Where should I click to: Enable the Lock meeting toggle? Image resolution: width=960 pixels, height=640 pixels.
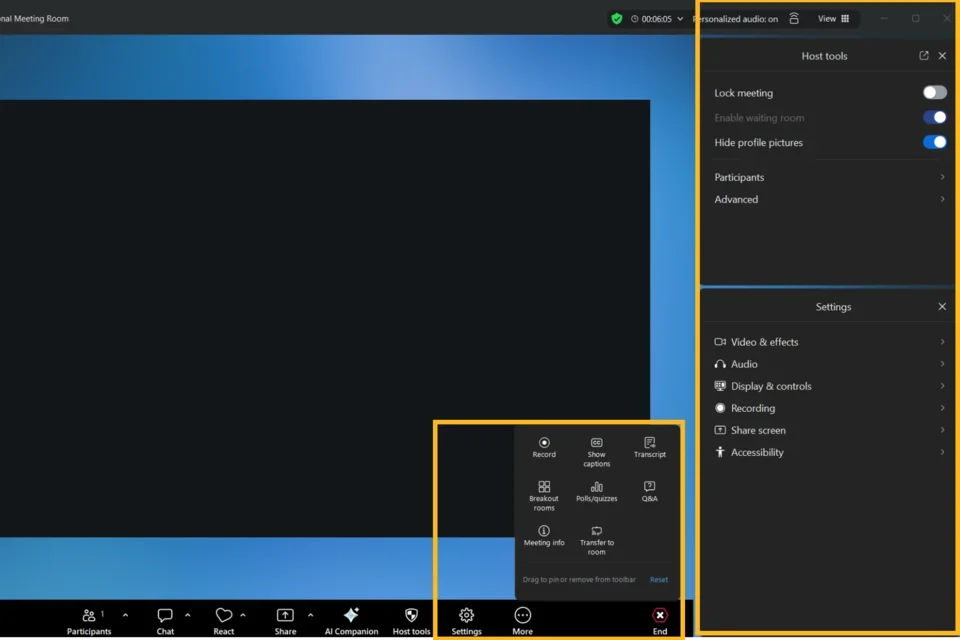tap(934, 92)
